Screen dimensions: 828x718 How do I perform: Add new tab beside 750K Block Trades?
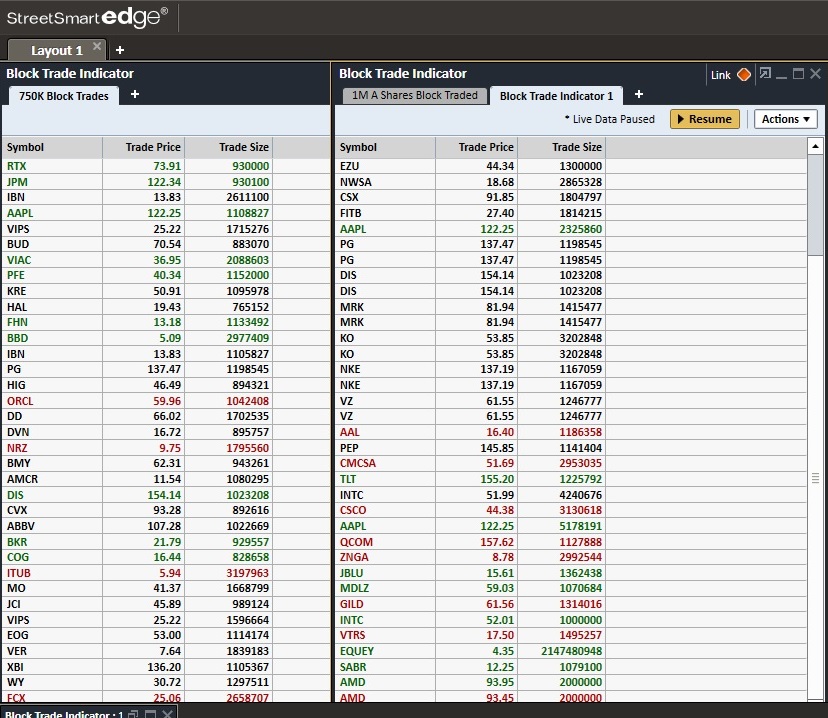(135, 94)
